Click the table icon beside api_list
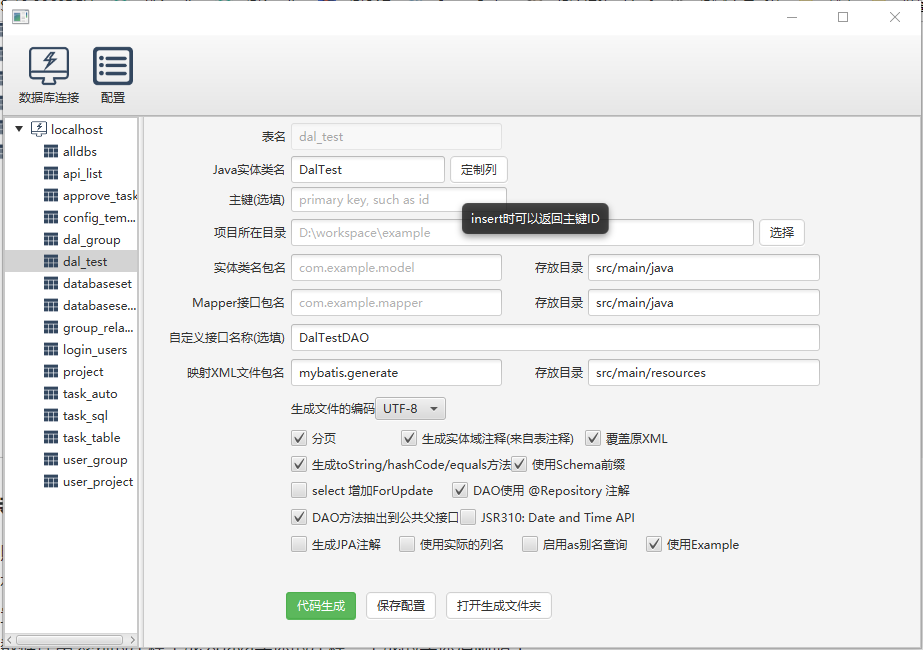Image resolution: width=923 pixels, height=650 pixels. click(x=51, y=173)
